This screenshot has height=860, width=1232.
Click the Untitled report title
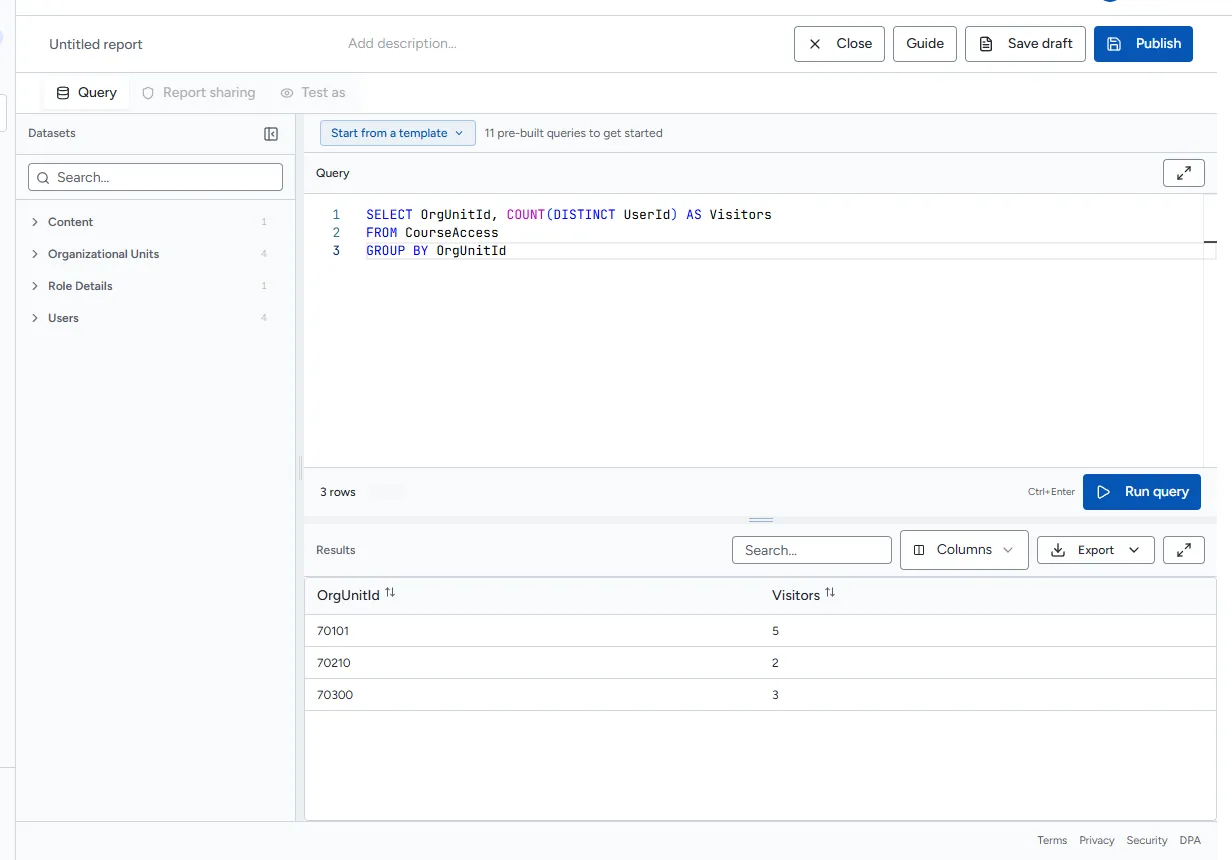click(x=96, y=44)
